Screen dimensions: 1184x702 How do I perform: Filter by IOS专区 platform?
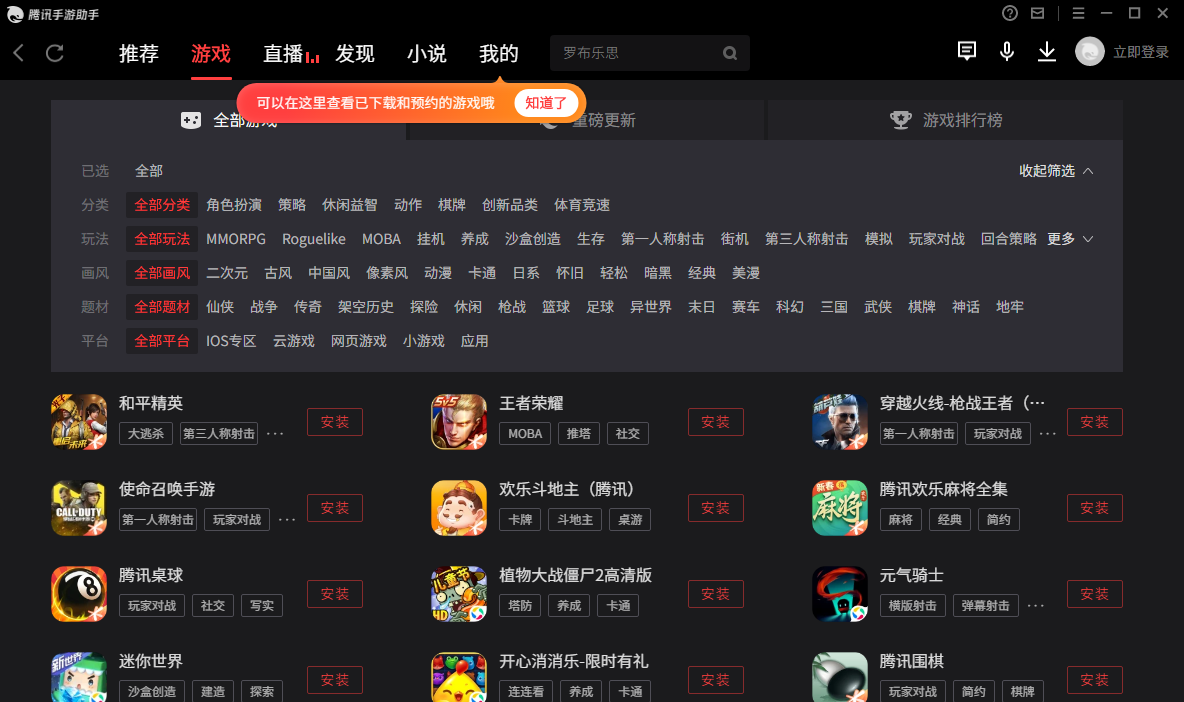pyautogui.click(x=231, y=340)
